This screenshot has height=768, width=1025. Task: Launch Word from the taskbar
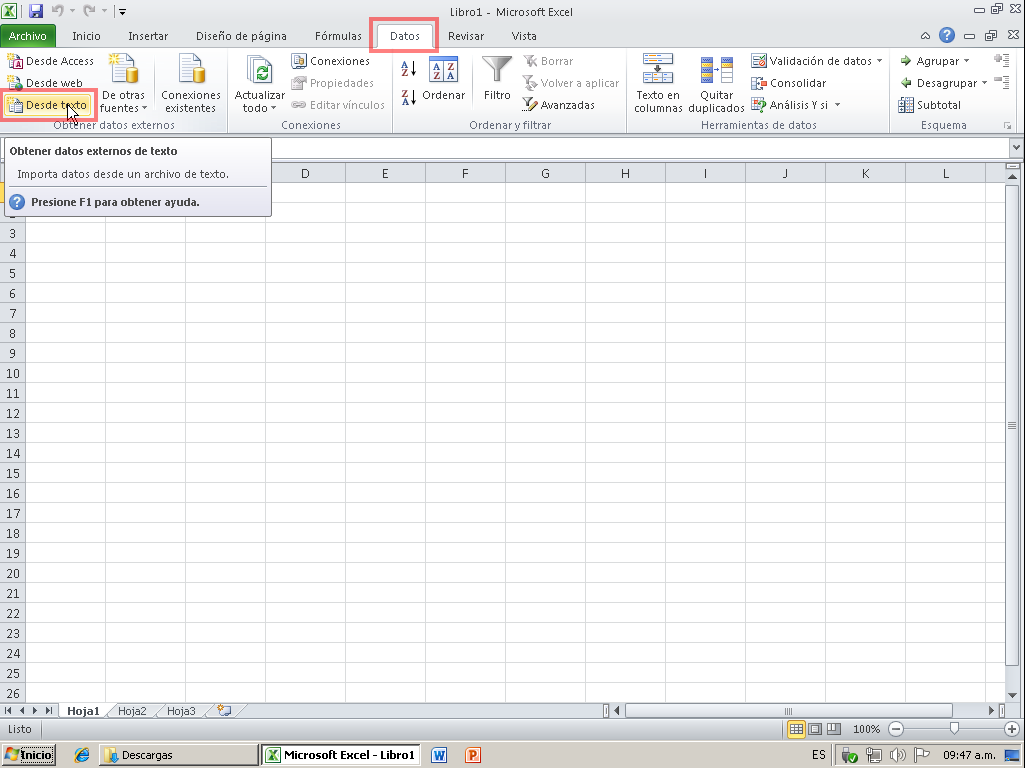point(439,755)
